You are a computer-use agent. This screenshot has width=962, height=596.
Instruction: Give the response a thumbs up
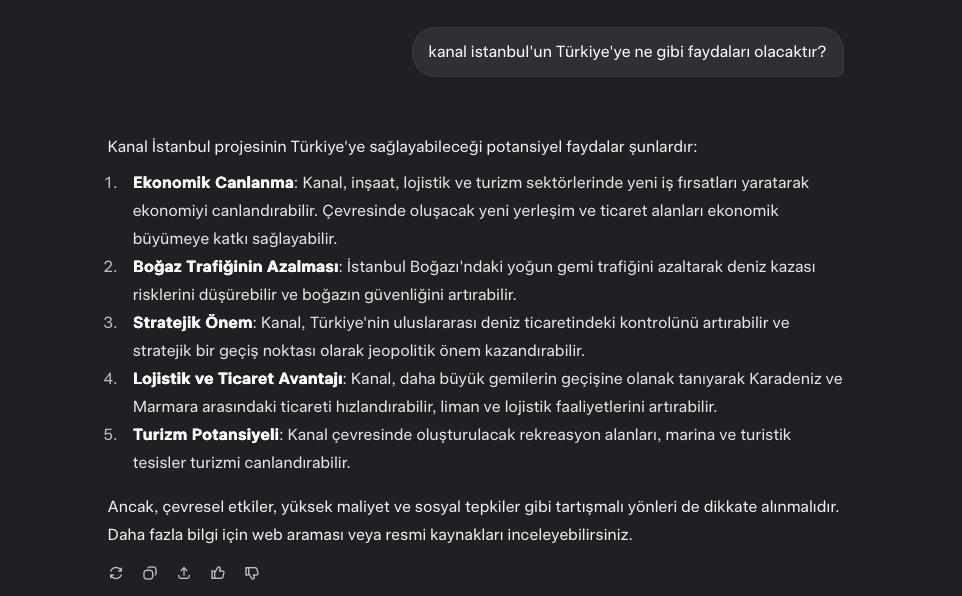click(x=218, y=573)
